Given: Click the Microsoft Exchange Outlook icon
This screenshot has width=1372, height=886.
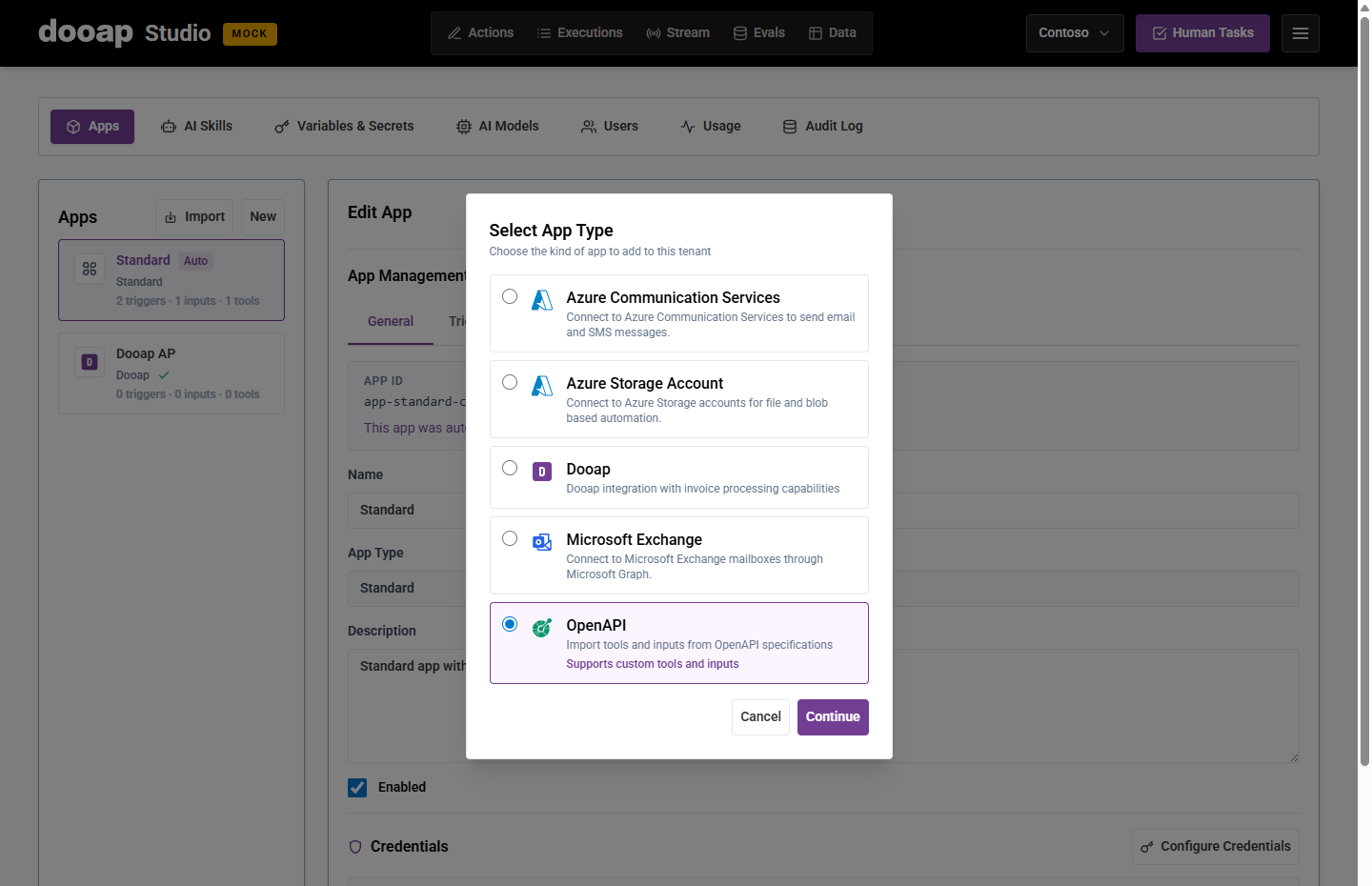Looking at the screenshot, I should [x=542, y=542].
